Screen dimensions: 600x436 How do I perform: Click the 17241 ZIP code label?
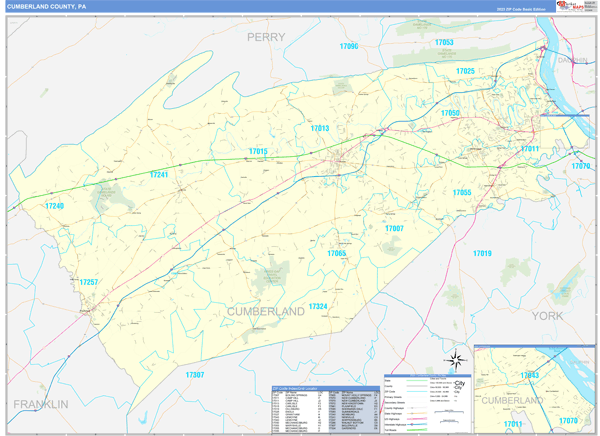[x=159, y=175]
